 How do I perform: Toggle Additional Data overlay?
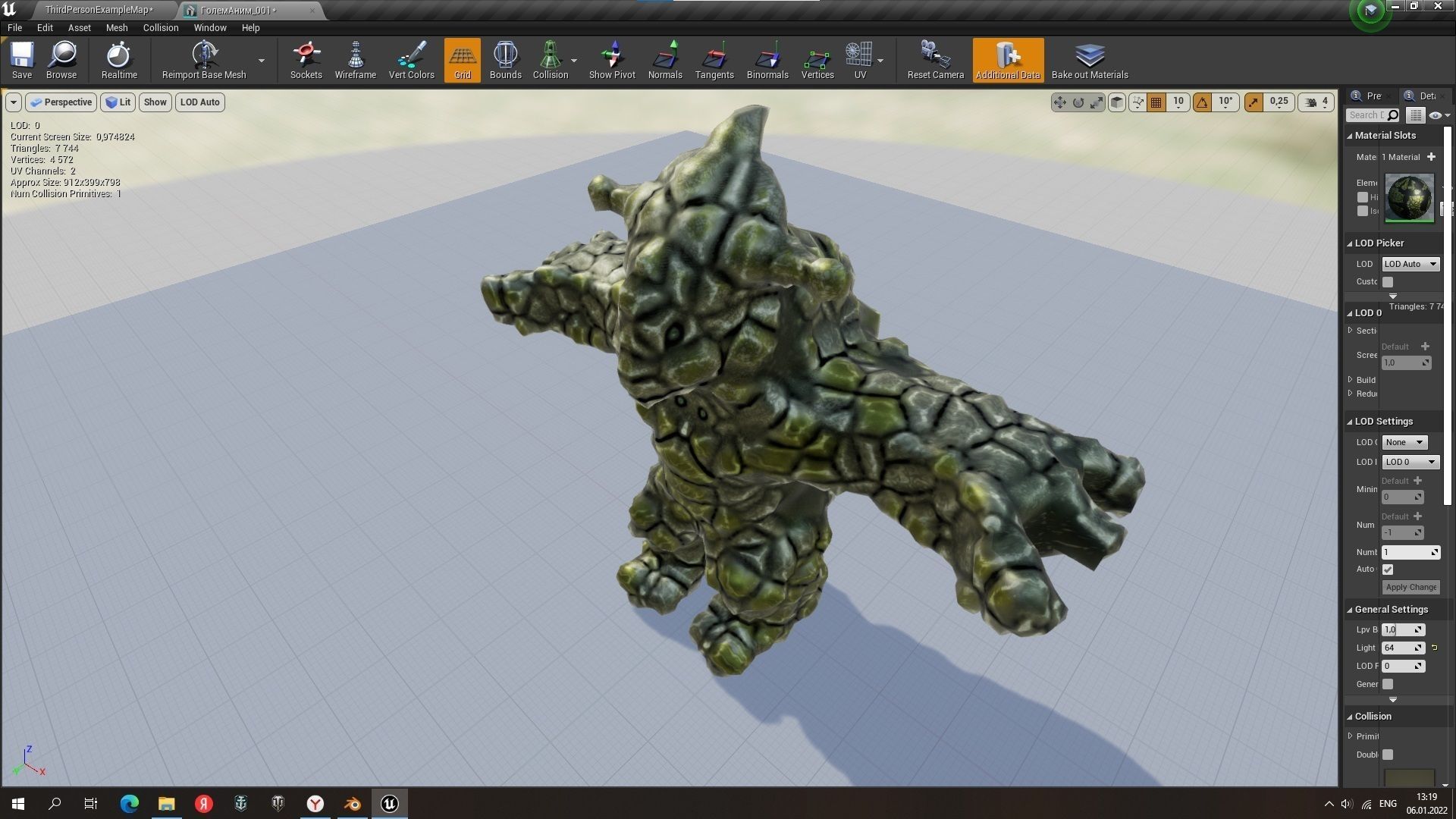coord(1008,60)
